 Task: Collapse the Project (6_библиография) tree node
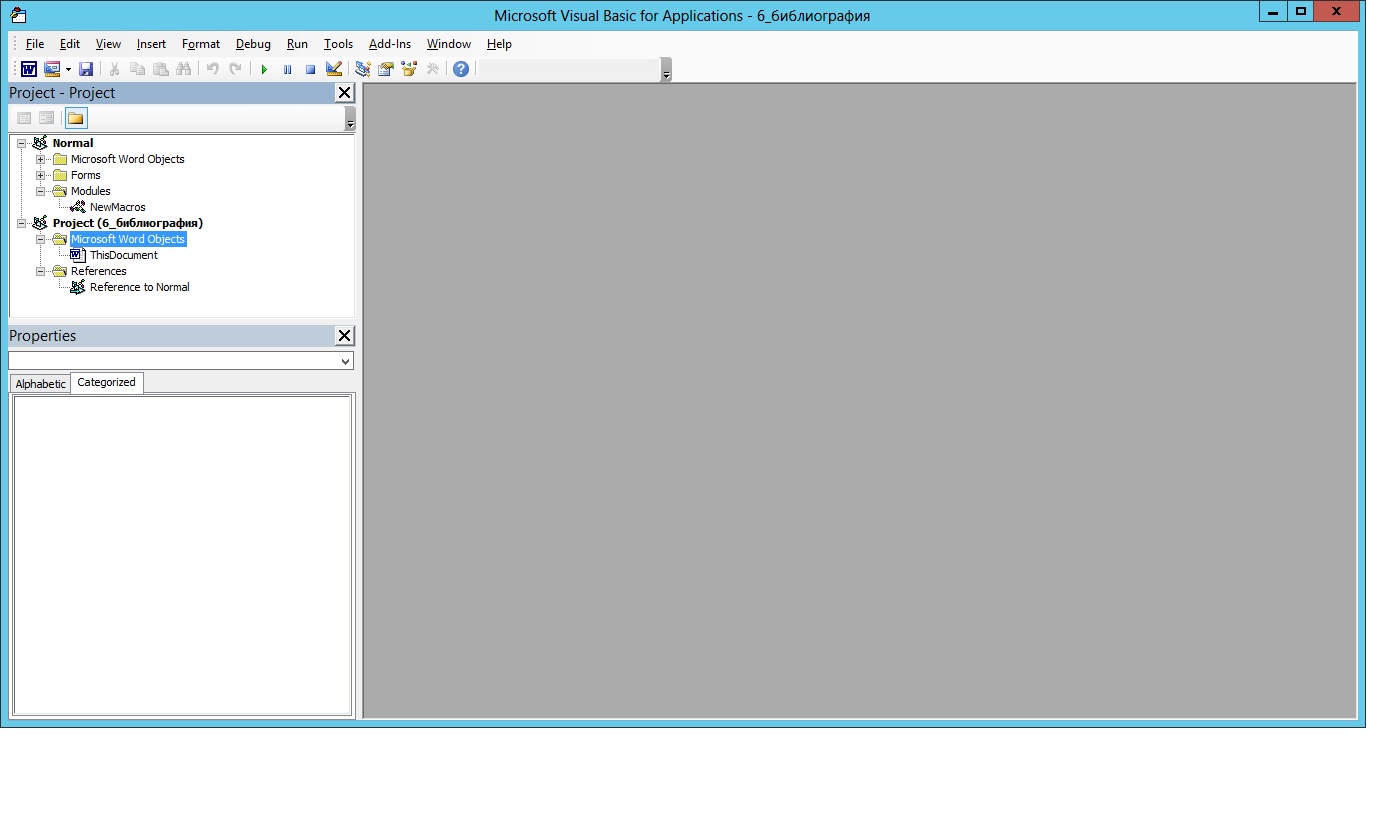pyautogui.click(x=22, y=223)
